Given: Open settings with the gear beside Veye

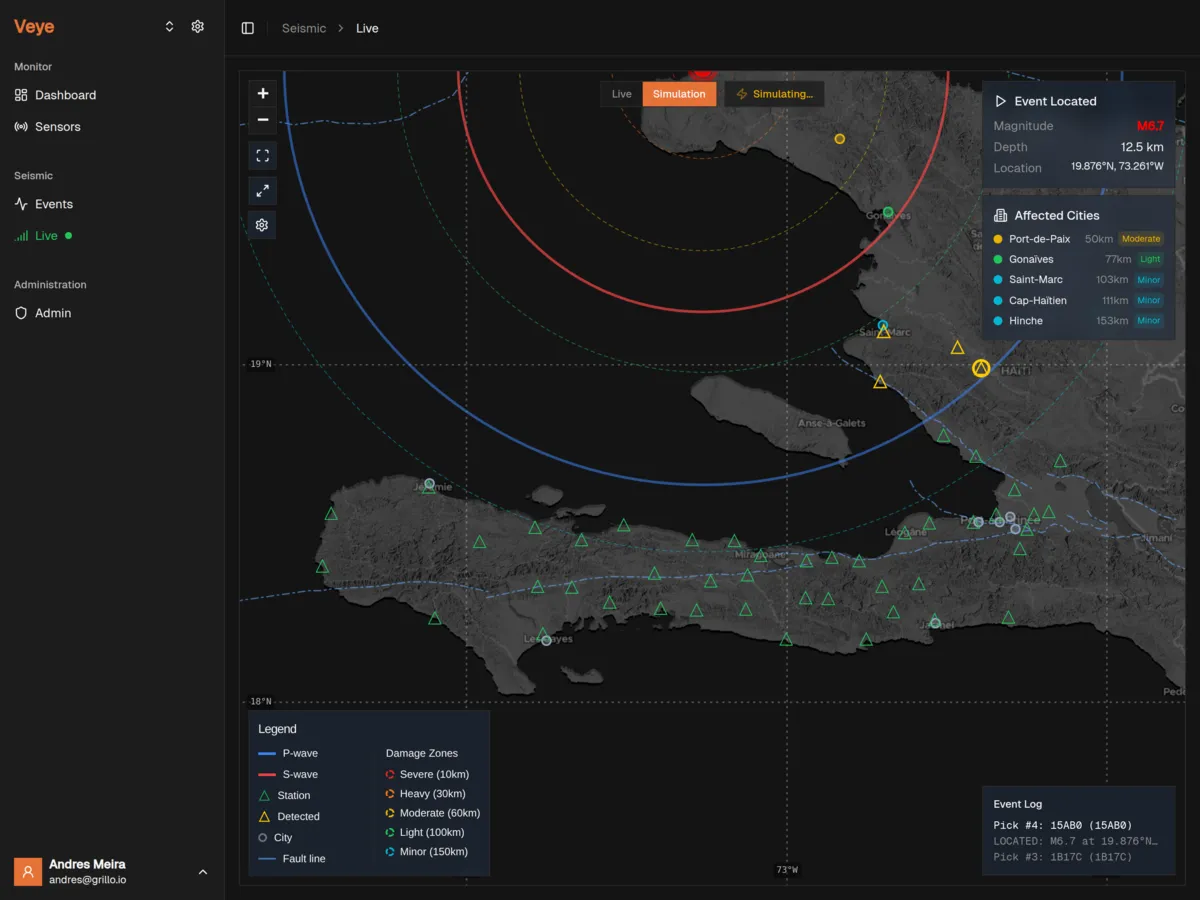Looking at the screenshot, I should click(197, 26).
